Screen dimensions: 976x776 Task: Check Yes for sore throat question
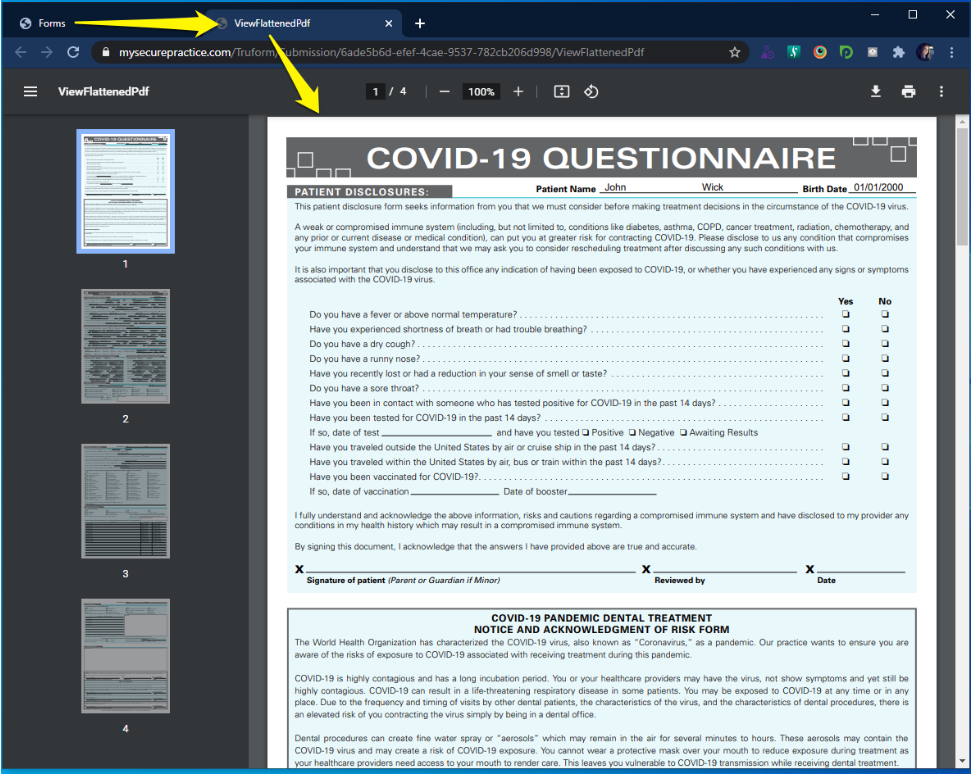[x=845, y=388]
